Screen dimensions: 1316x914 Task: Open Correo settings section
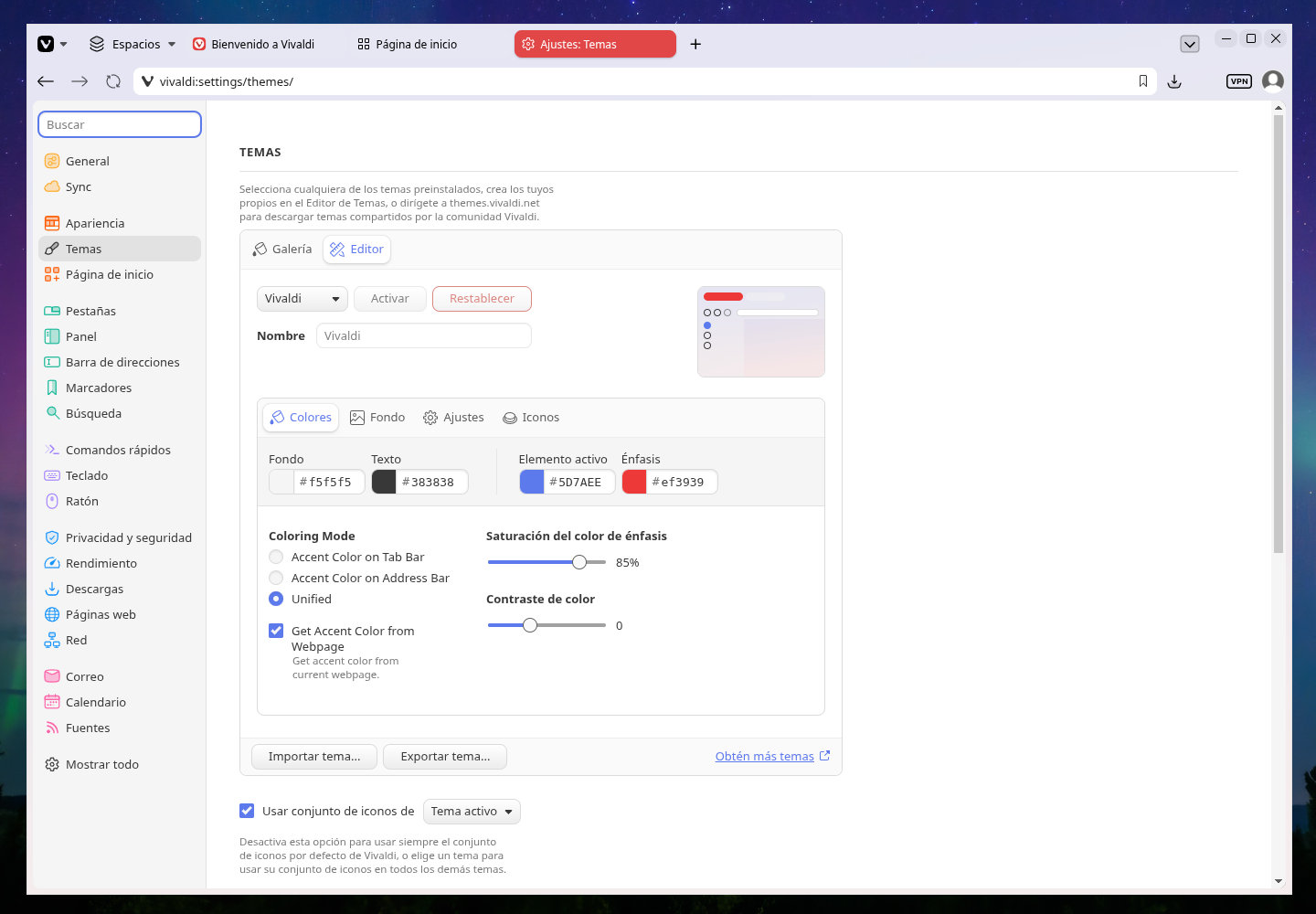point(120,676)
